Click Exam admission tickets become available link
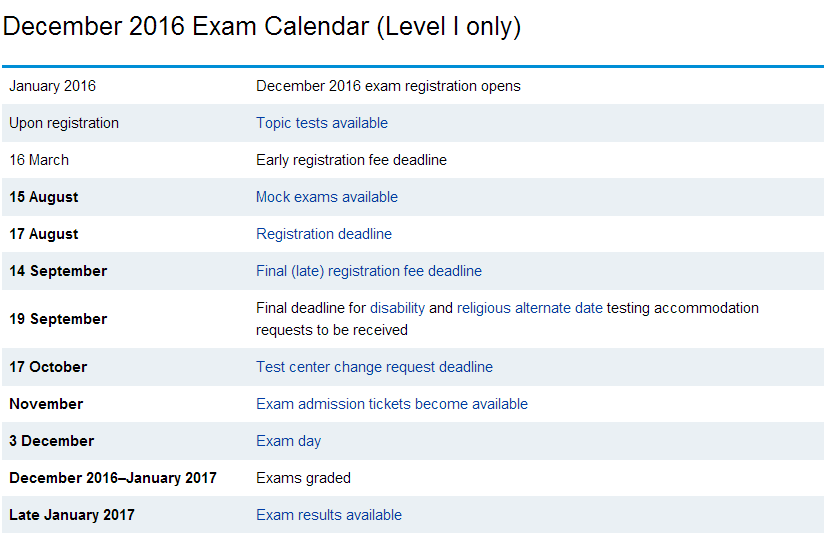 click(x=391, y=404)
